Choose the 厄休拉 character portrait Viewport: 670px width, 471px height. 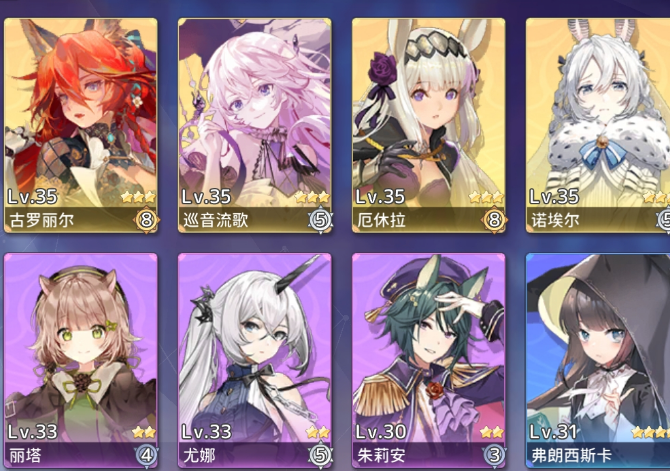(429, 125)
